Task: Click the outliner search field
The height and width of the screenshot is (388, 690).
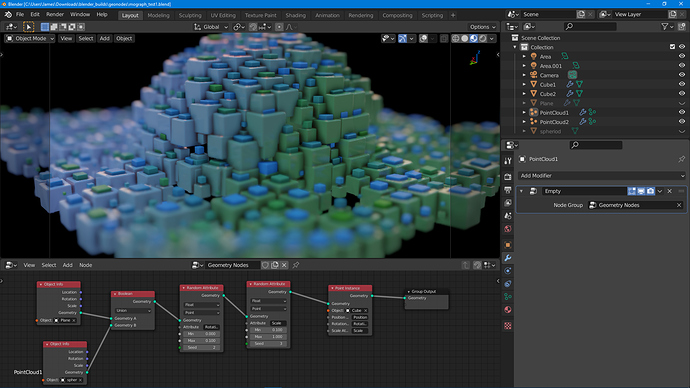Action: pos(590,27)
